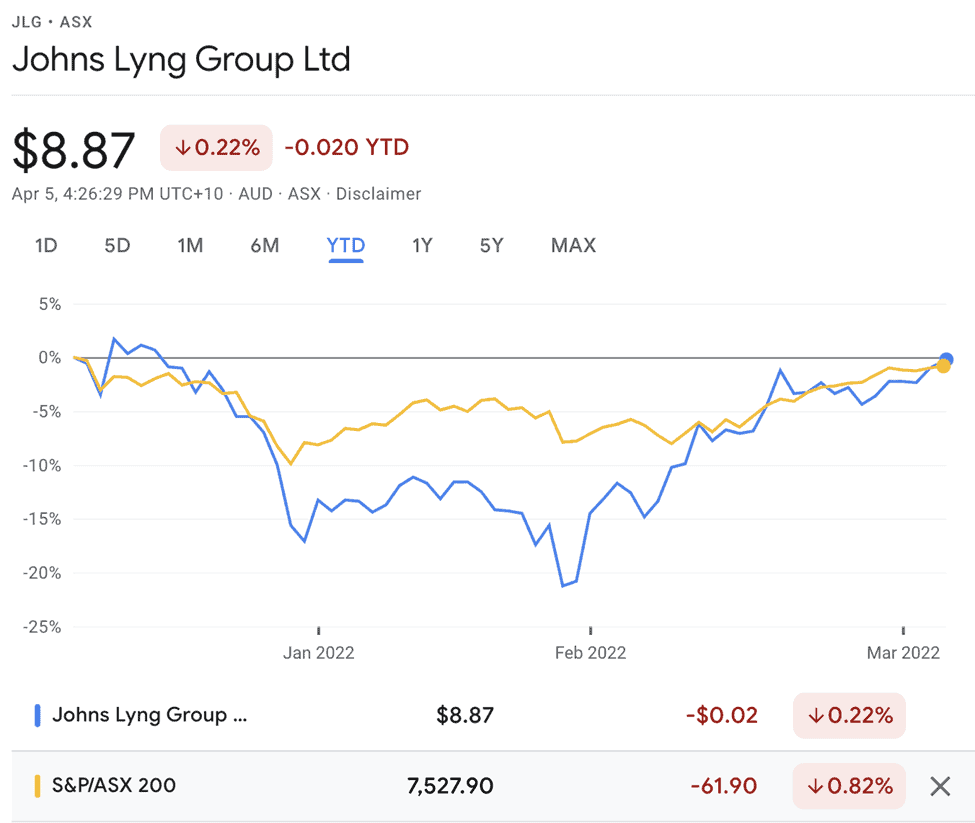Click the top 0.22% down change badge

pyautogui.click(x=216, y=148)
